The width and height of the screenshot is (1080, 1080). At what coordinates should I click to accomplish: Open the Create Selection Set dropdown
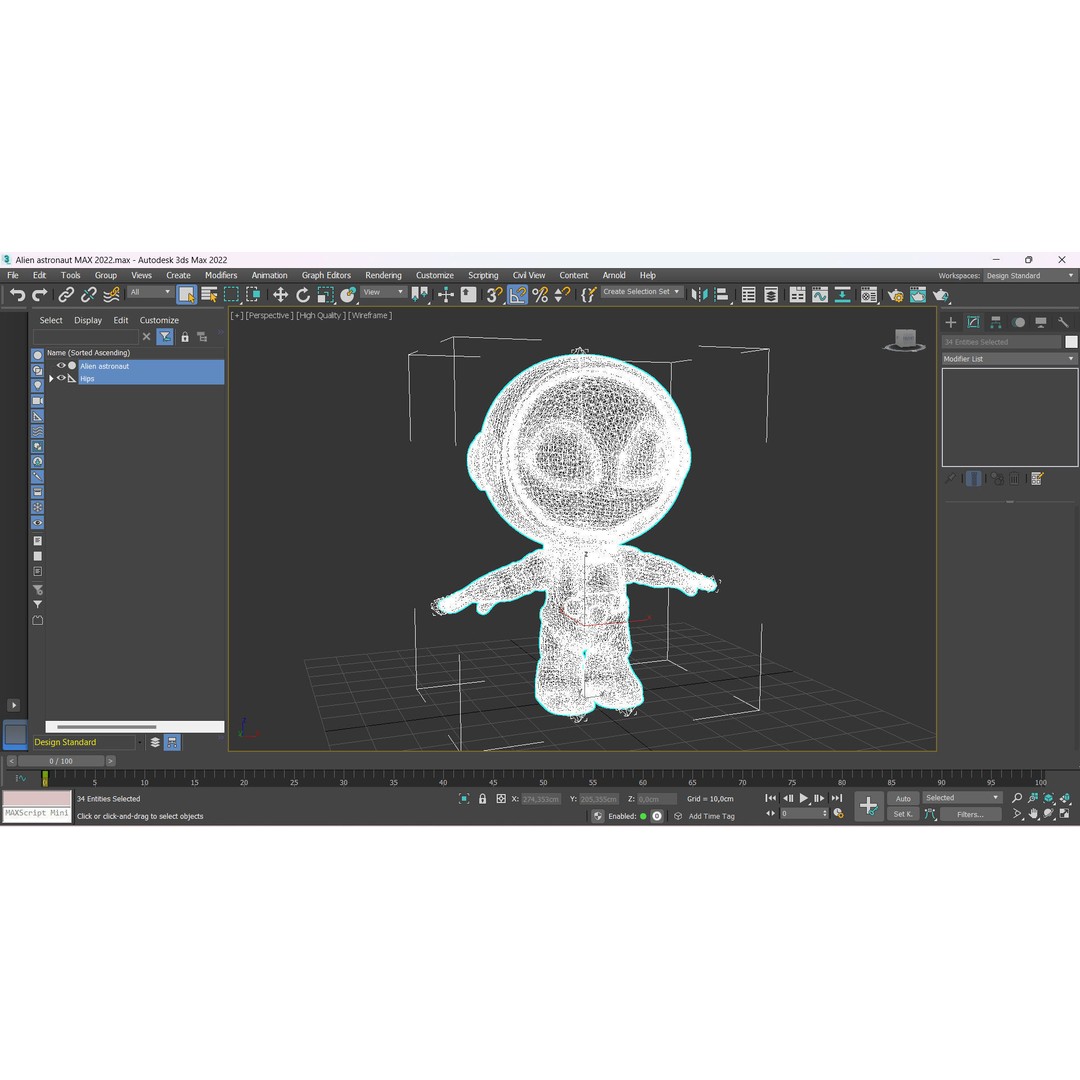pos(641,292)
